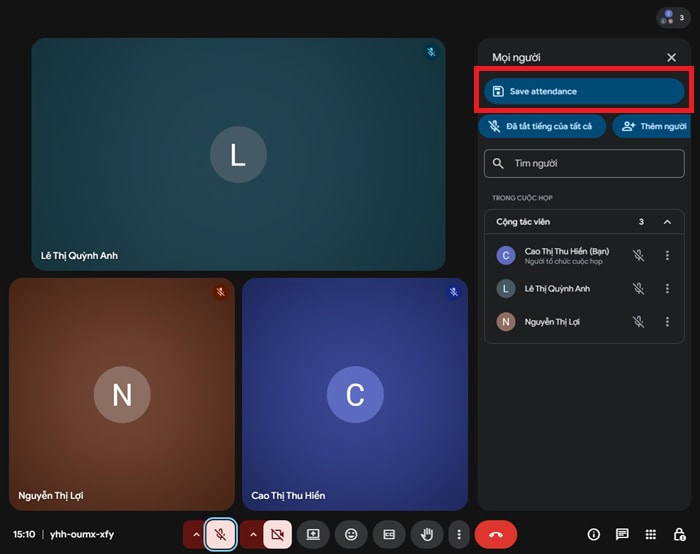
Task: Open more options for Nguyễn Thị Lợi in list
Action: pyautogui.click(x=667, y=321)
